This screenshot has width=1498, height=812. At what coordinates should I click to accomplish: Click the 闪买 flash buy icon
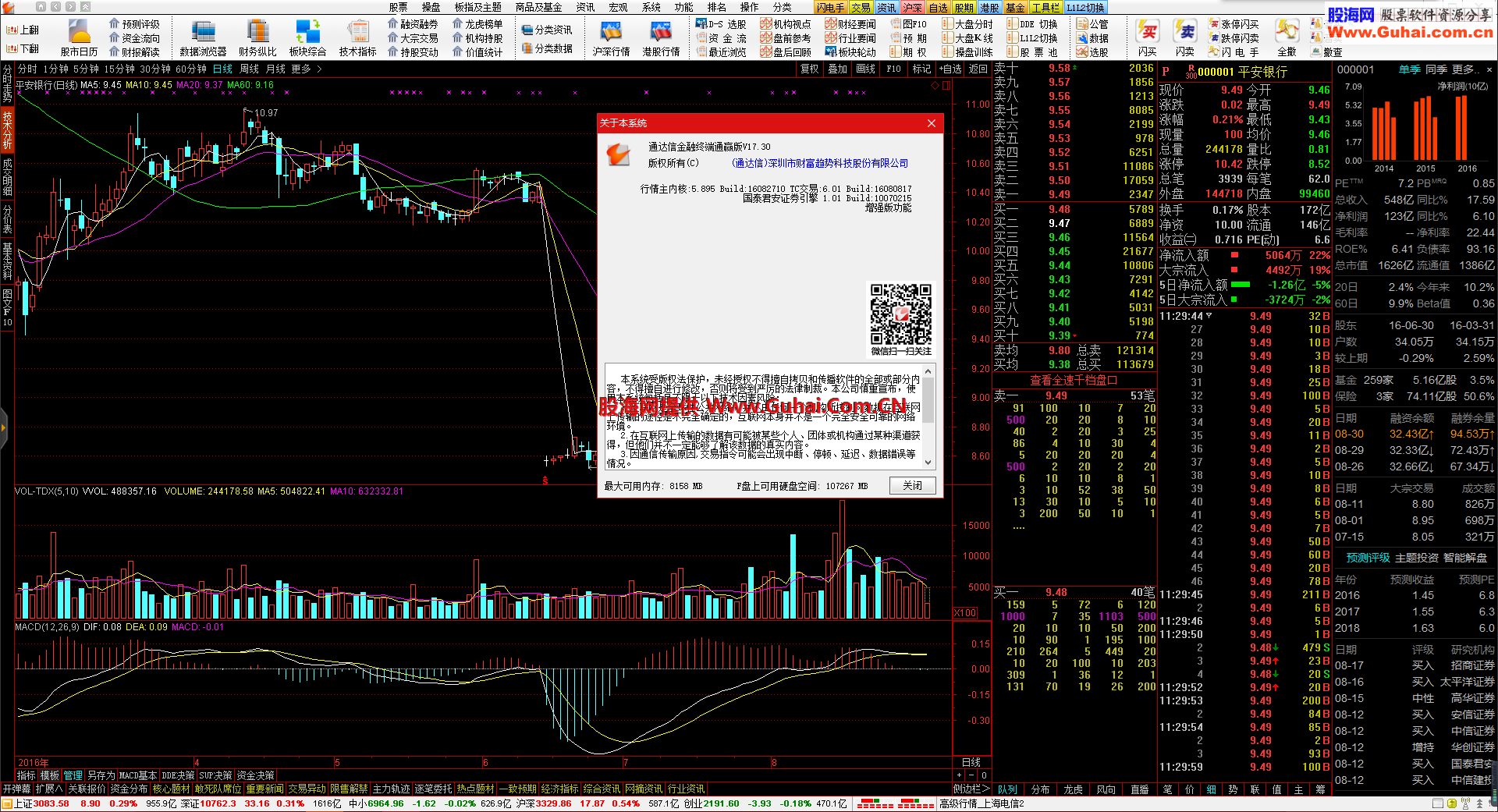click(x=1147, y=37)
